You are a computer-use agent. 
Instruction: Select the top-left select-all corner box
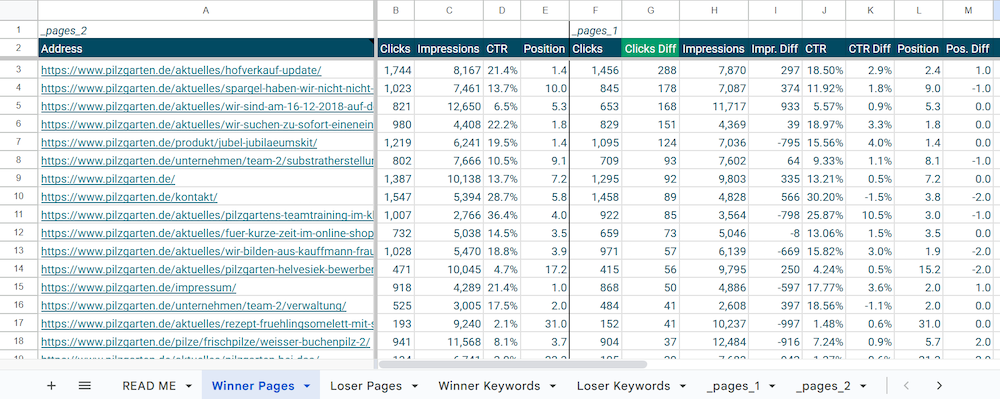18,10
